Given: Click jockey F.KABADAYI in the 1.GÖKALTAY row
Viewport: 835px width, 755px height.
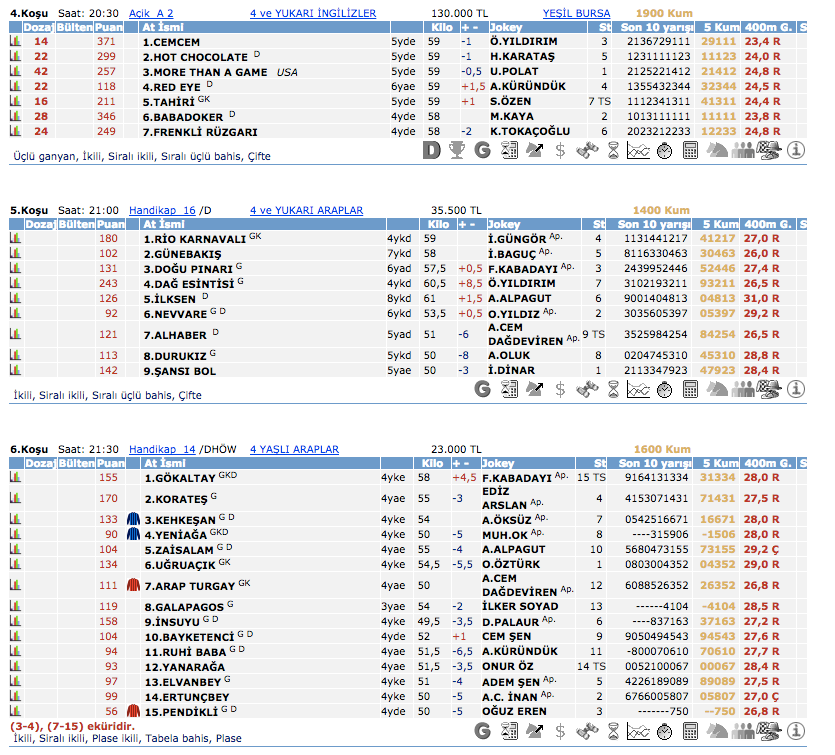Looking at the screenshot, I should (x=516, y=478).
